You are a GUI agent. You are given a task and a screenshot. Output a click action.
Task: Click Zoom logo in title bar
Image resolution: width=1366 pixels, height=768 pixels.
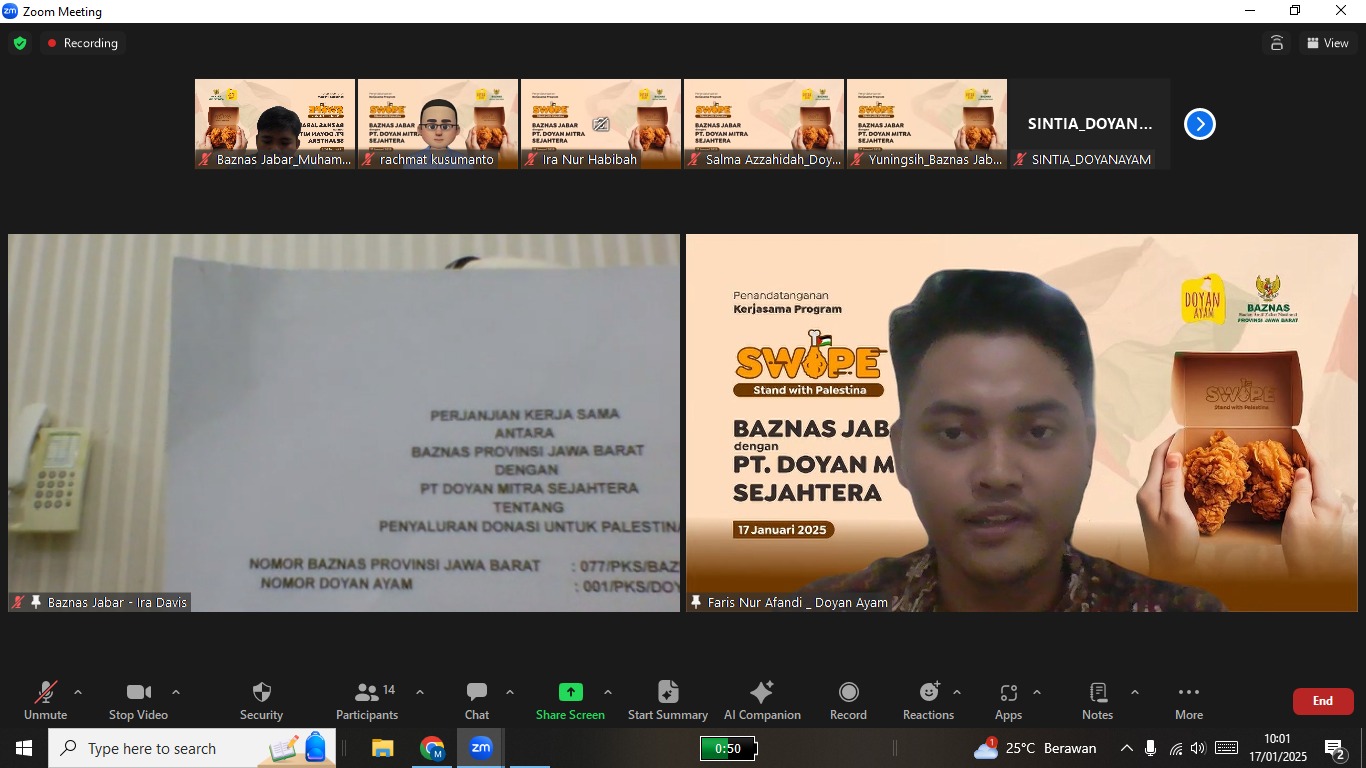click(x=11, y=11)
